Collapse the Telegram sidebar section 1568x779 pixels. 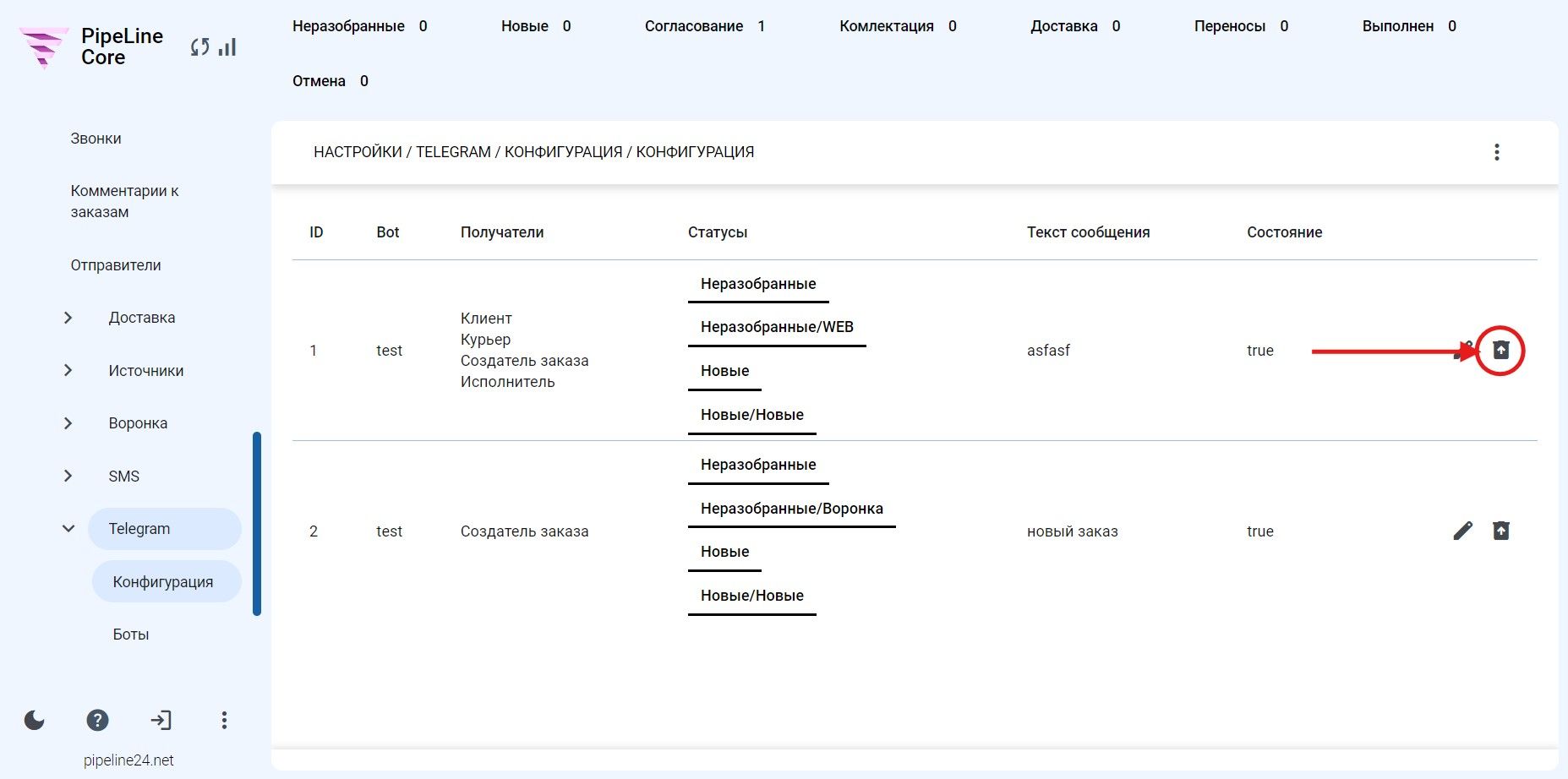pyautogui.click(x=68, y=529)
